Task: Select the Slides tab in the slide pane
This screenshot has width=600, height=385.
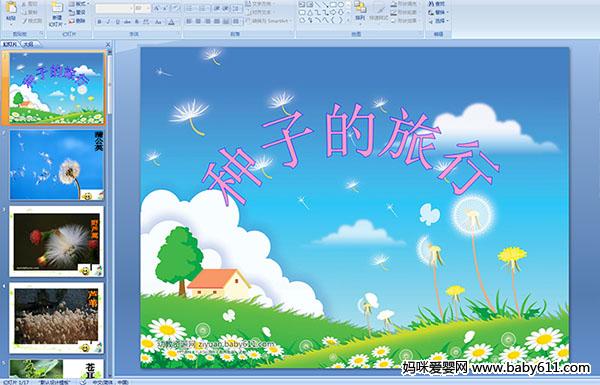Action: [10, 44]
